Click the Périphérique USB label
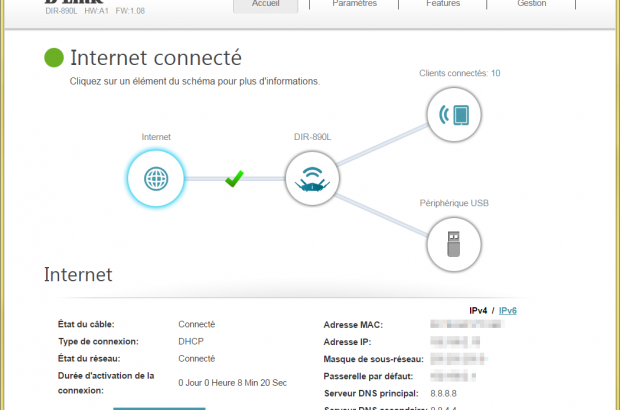This screenshot has height=410, width=620. tap(457, 202)
